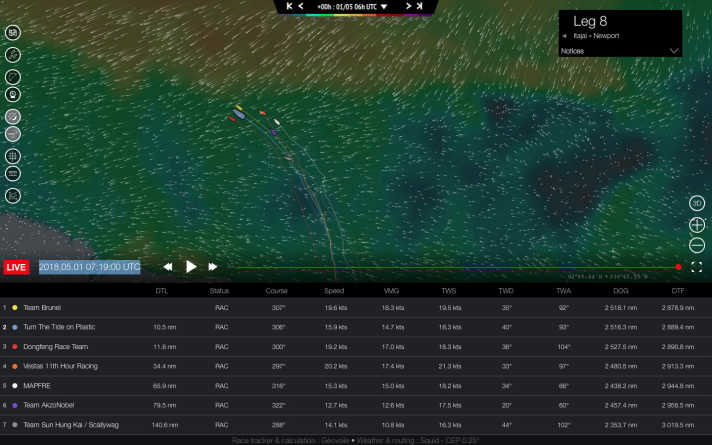Zoom in on the map

(697, 225)
